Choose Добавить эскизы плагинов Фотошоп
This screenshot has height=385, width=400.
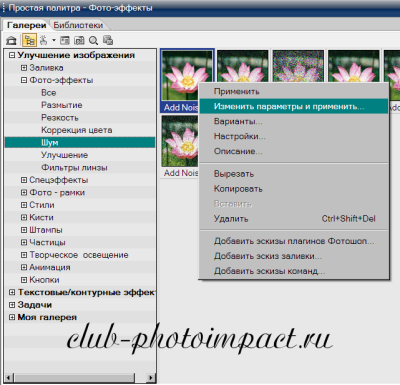click(294, 241)
